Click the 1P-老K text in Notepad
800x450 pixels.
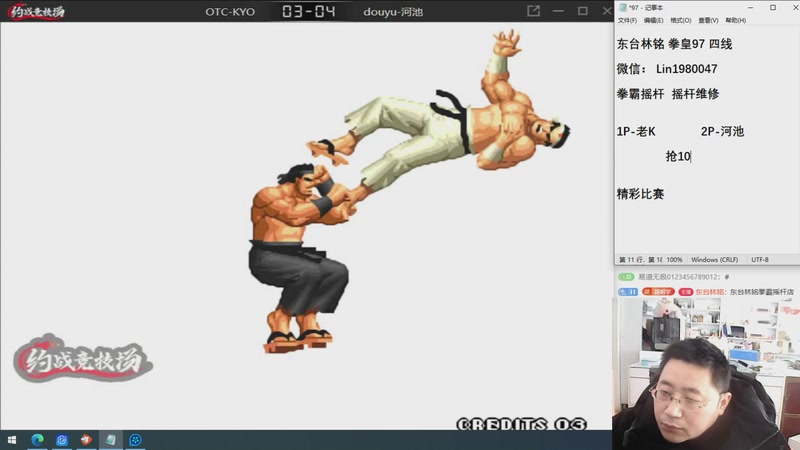(636, 132)
